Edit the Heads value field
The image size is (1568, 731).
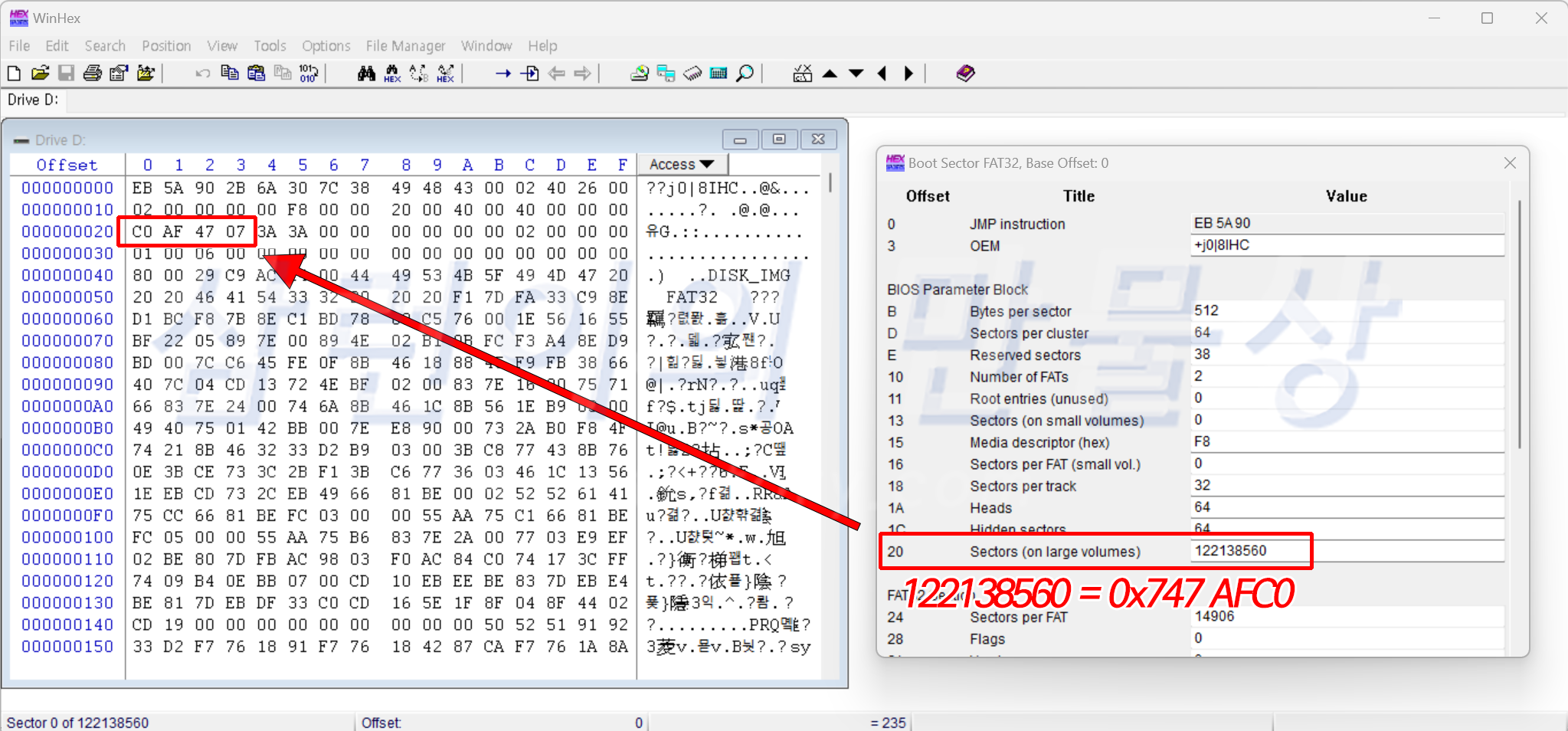[x=1347, y=507]
